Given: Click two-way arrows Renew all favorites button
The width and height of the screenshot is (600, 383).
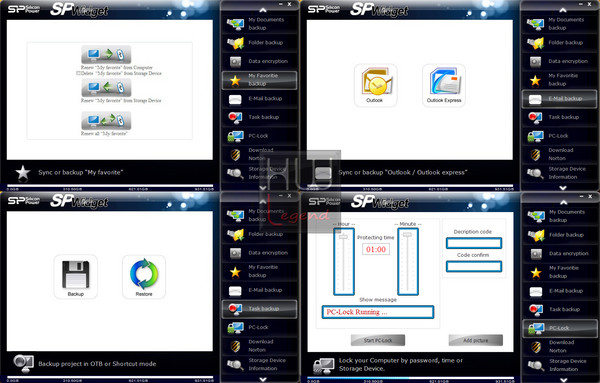Looking at the screenshot, I should click(x=106, y=121).
